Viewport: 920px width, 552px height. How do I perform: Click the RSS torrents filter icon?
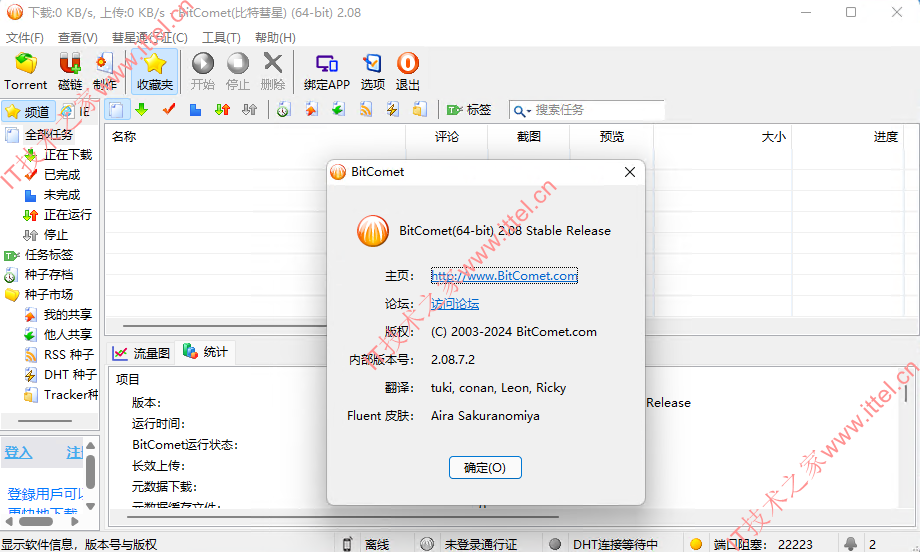pyautogui.click(x=366, y=110)
